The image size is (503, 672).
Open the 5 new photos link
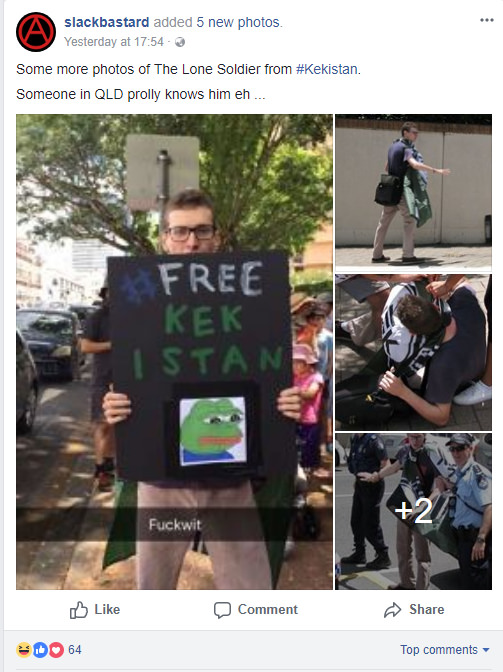pyautogui.click(x=238, y=22)
